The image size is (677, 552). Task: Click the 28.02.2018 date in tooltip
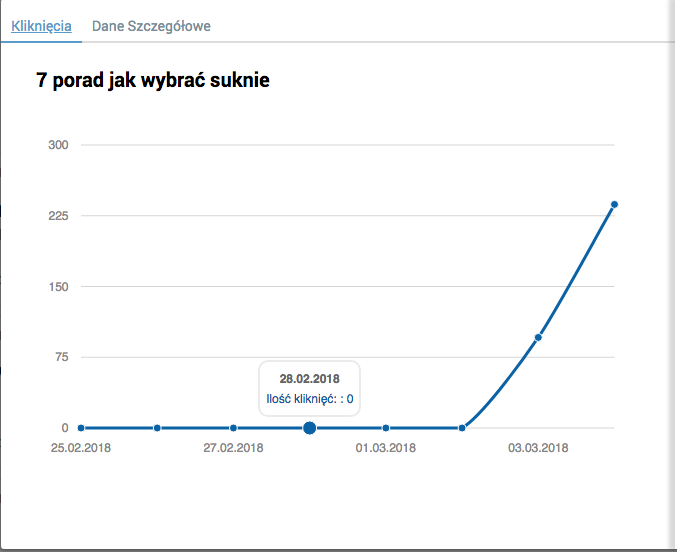click(x=310, y=379)
